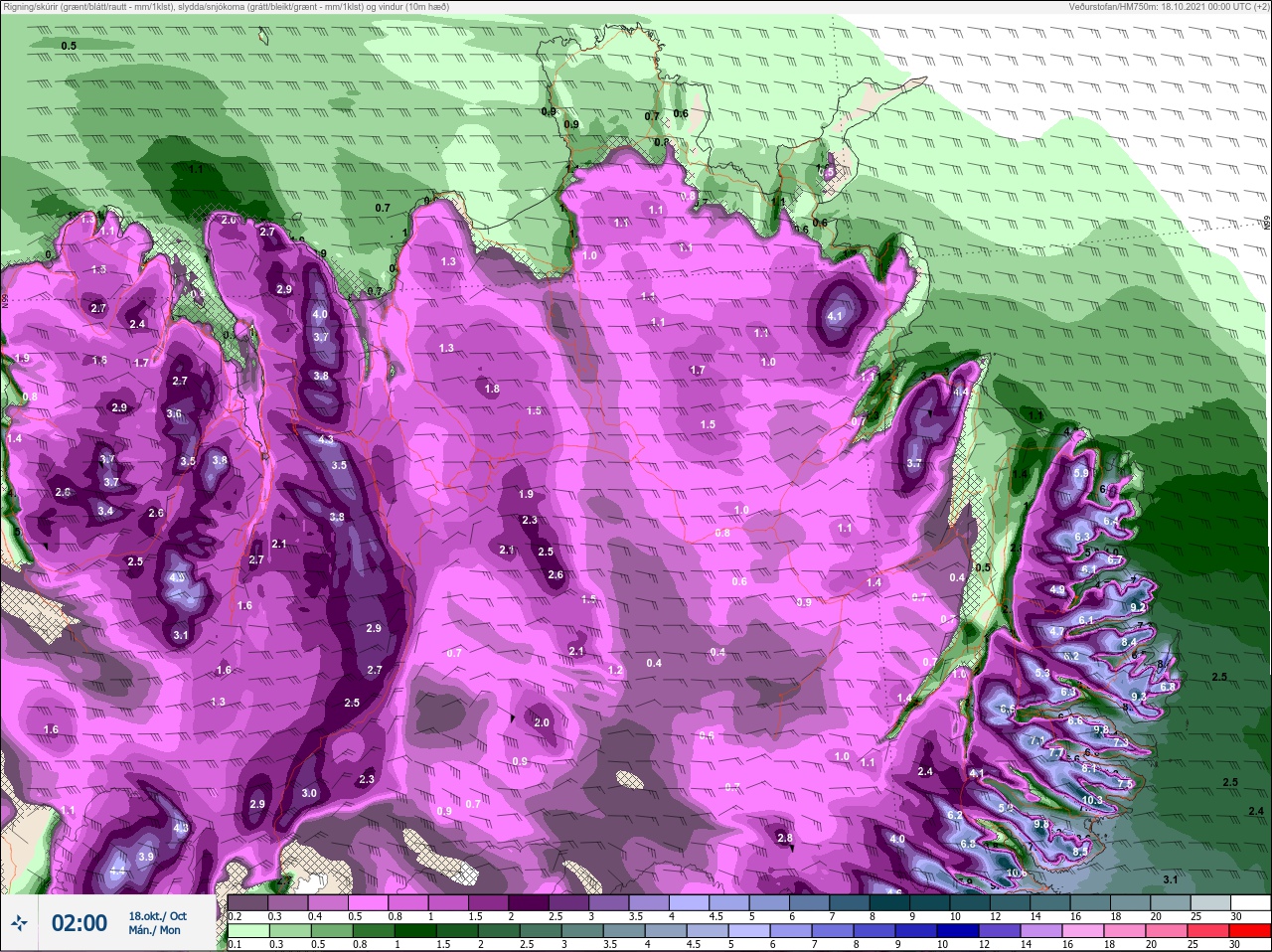
Task: Click the 02:00 forecast time display
Action: tap(79, 923)
